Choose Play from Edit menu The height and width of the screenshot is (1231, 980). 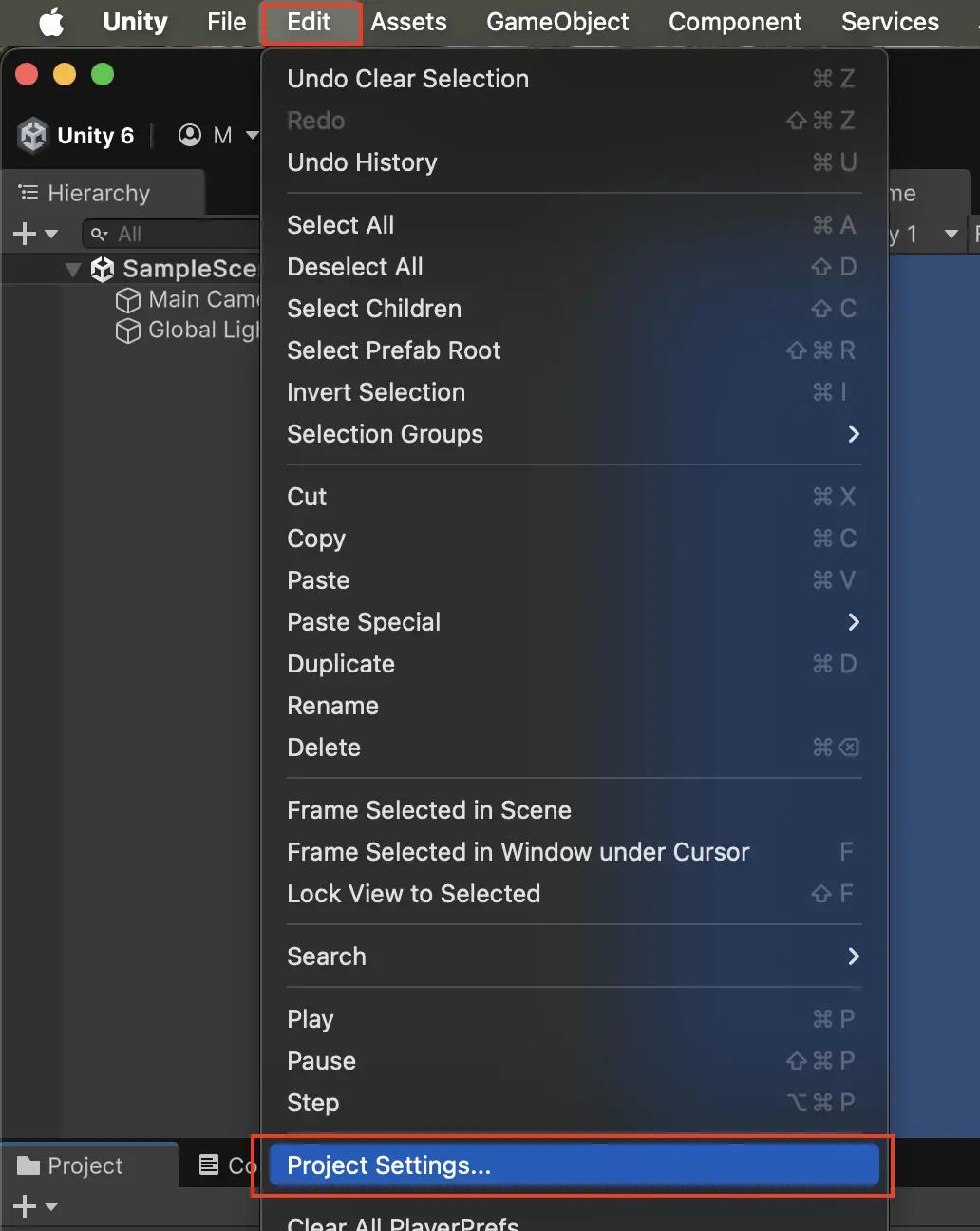574,1019
